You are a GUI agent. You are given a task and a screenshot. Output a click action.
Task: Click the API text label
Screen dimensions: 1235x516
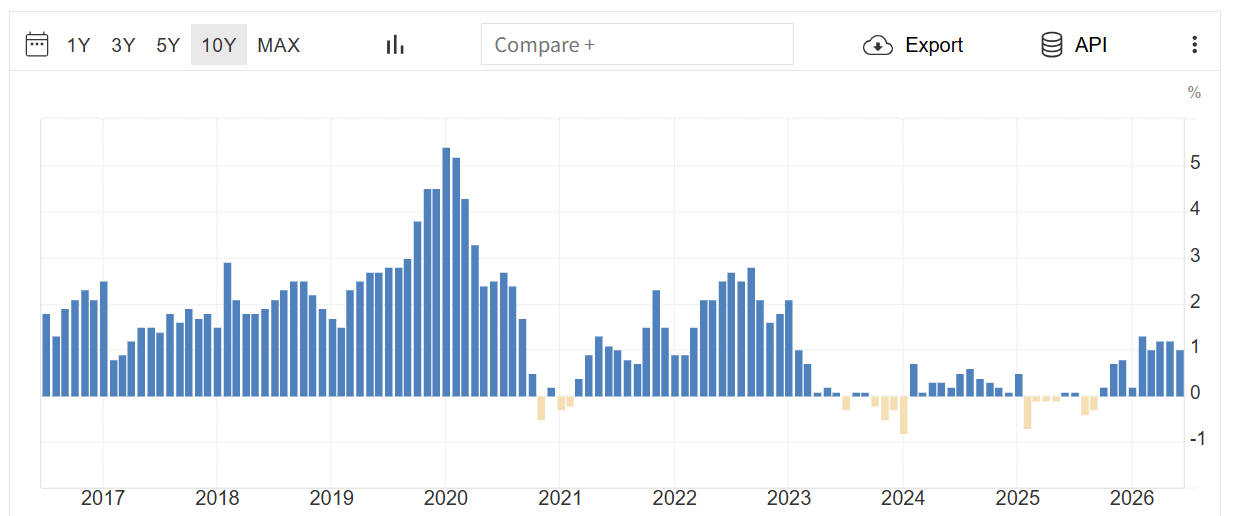1091,45
